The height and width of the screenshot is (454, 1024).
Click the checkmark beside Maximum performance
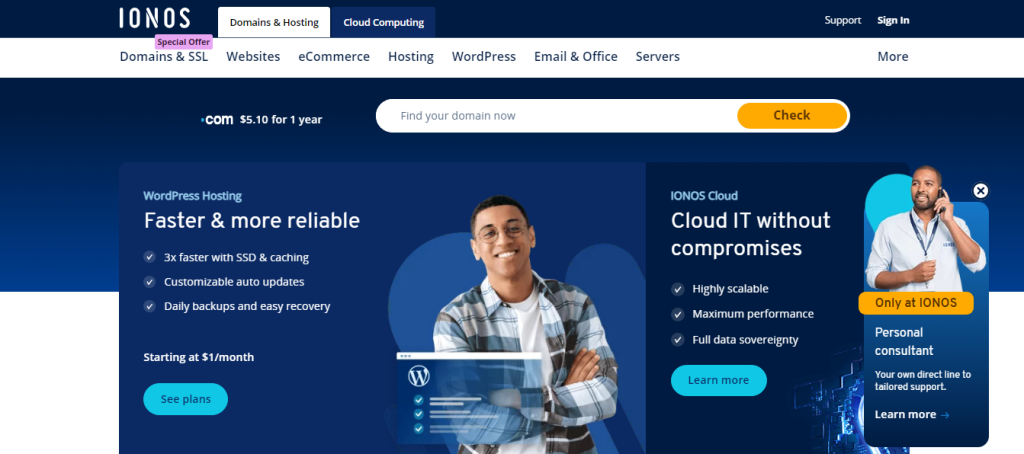pos(678,314)
